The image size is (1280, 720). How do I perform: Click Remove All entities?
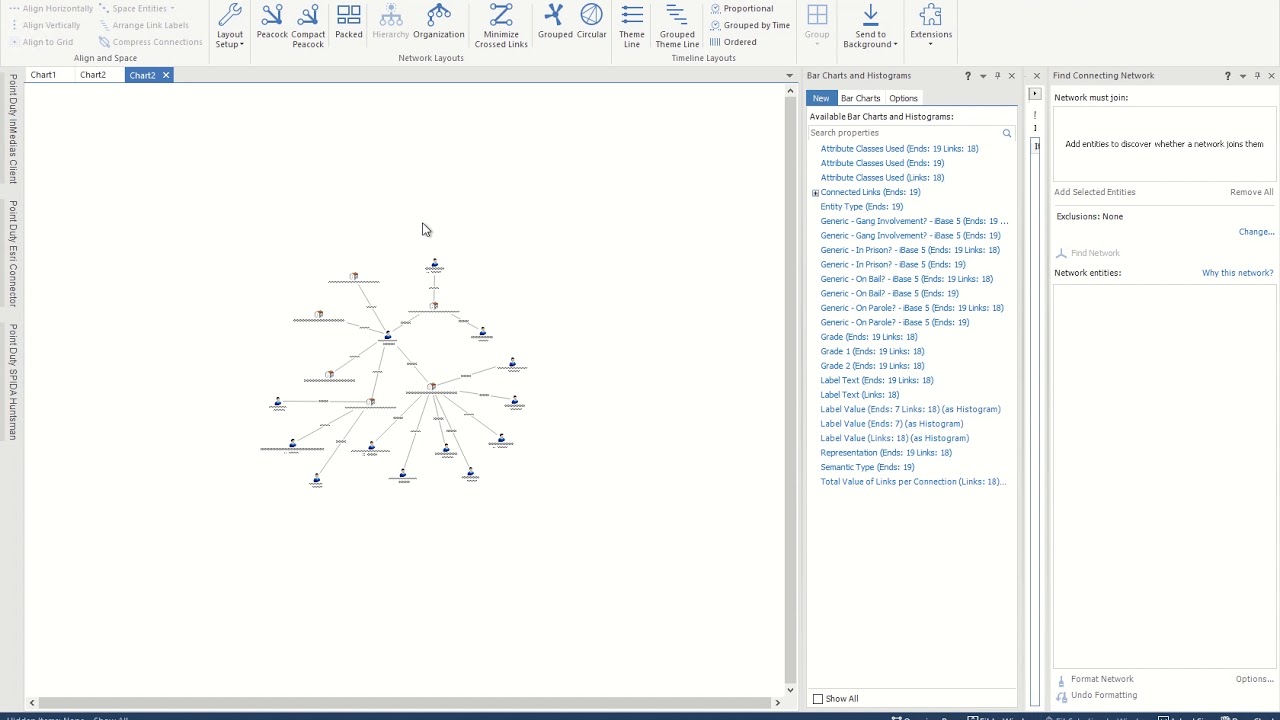click(x=1251, y=192)
